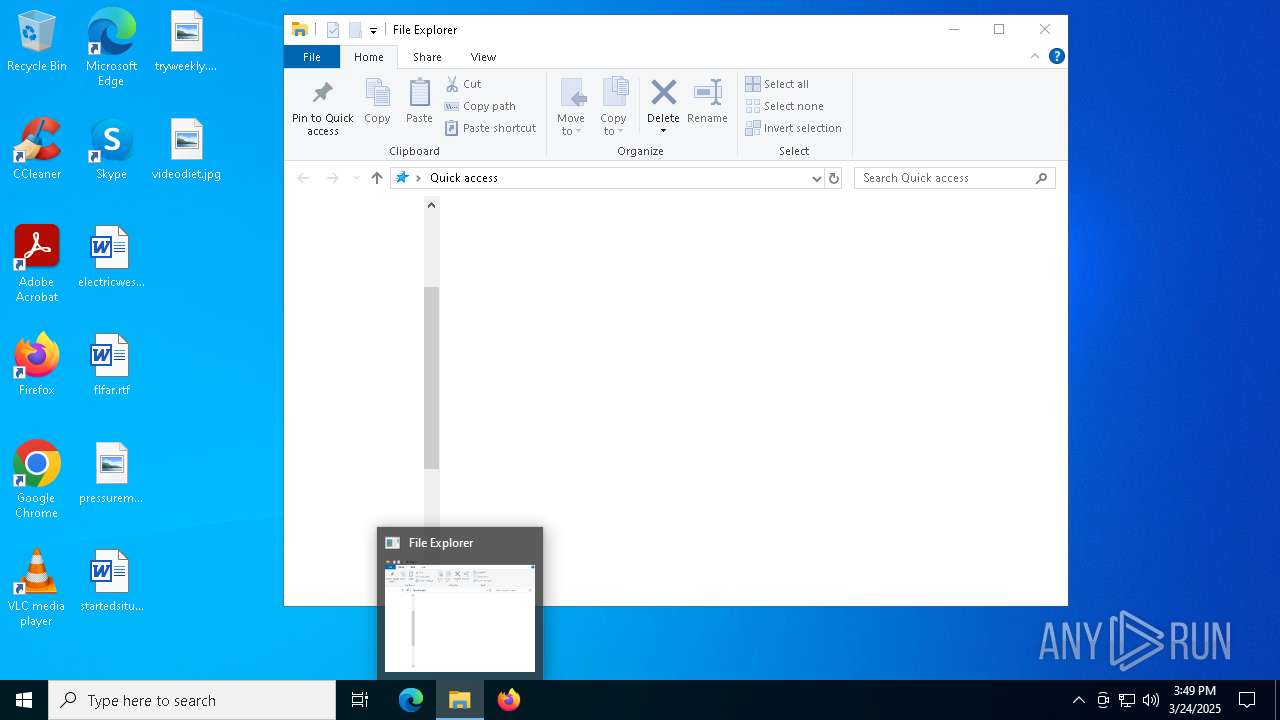The image size is (1280, 720).
Task: Select Microsoft Edge desktop shortcut
Action: point(111,48)
